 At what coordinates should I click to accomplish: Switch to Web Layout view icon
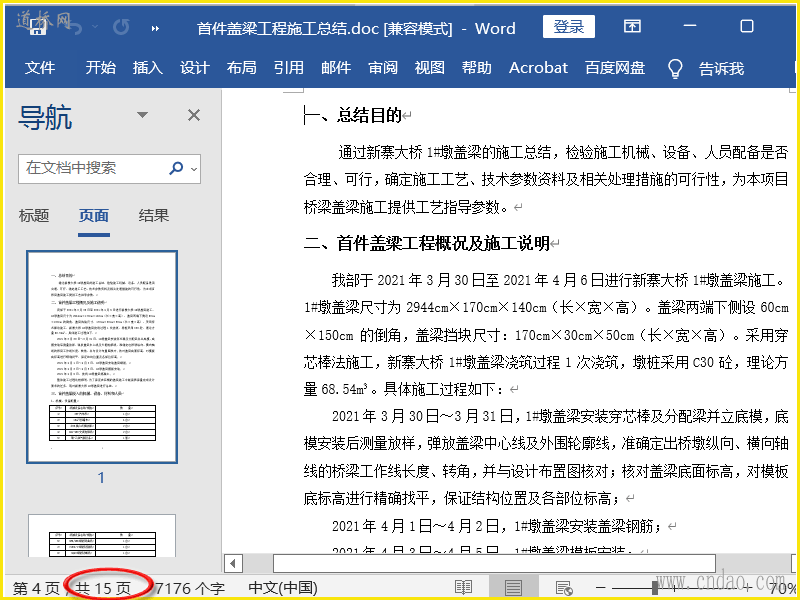(564, 588)
